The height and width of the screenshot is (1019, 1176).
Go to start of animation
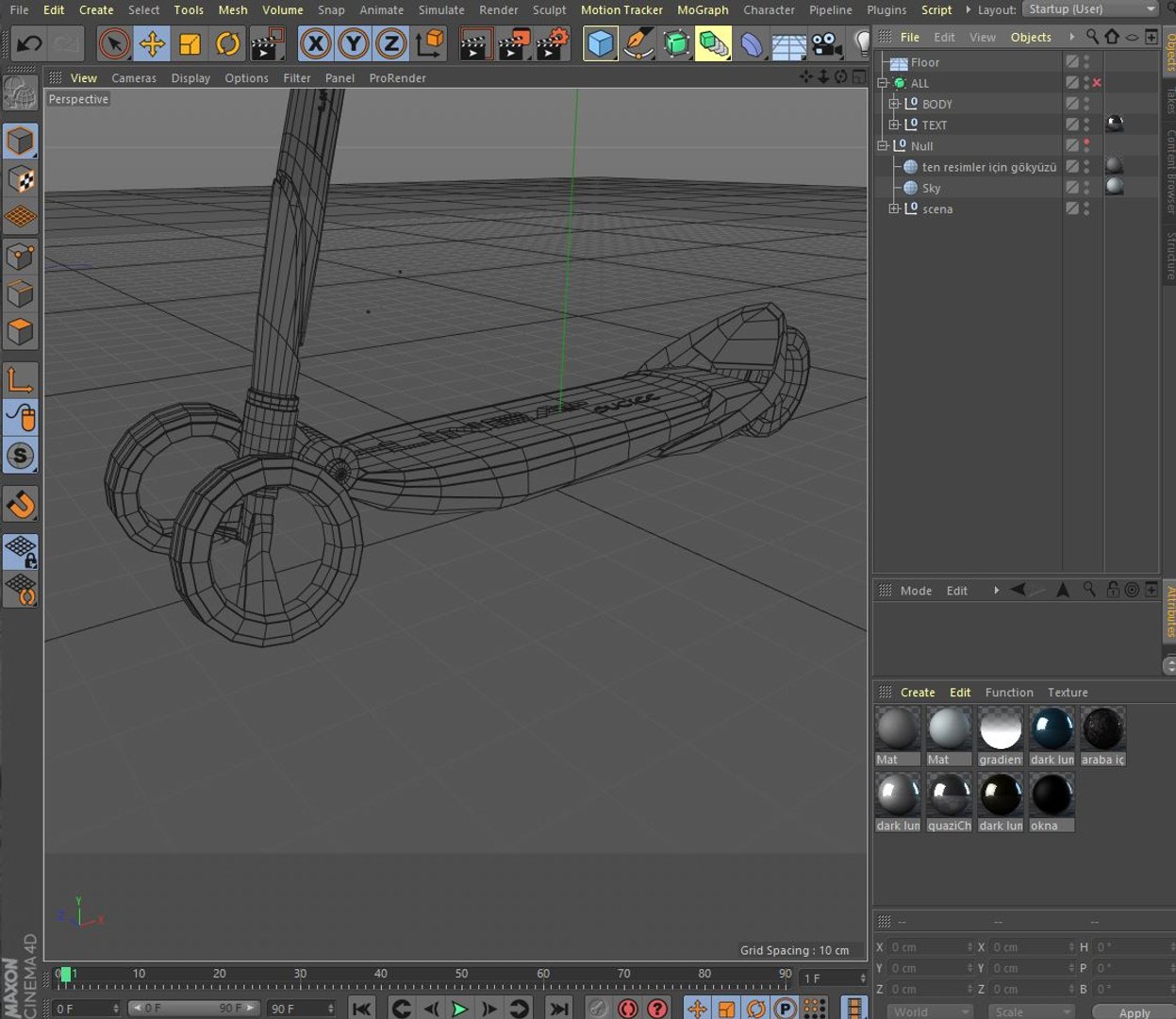coord(361,1009)
